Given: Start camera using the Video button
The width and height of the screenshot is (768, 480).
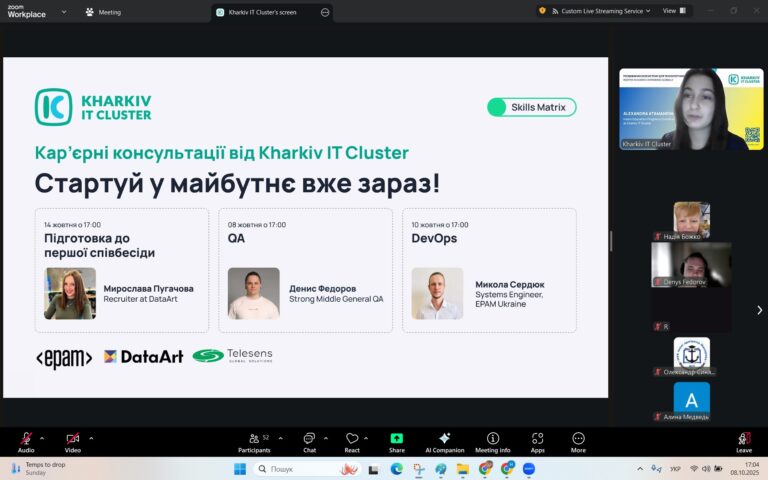Looking at the screenshot, I should (x=72, y=442).
